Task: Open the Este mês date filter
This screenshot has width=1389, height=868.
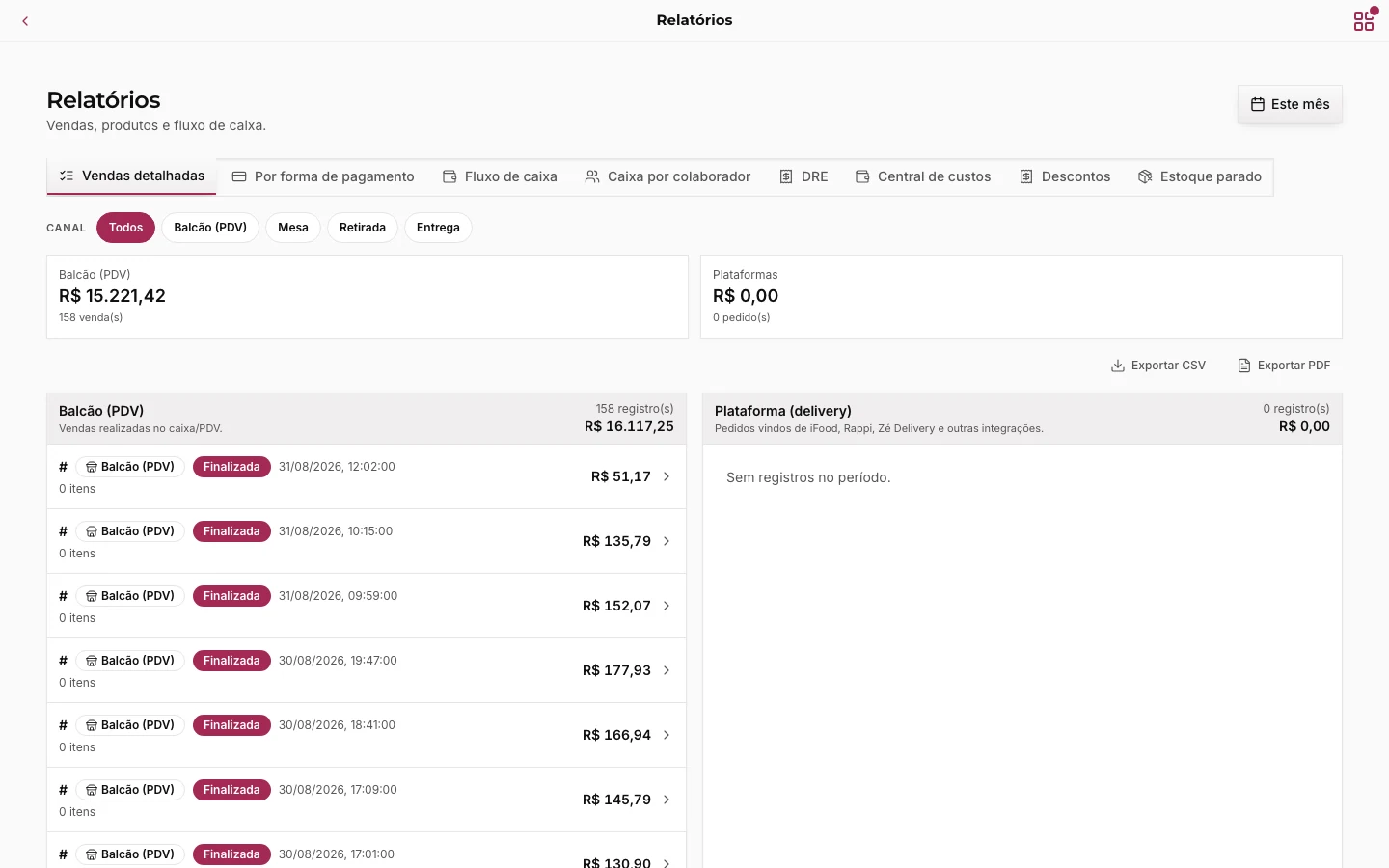Action: tap(1290, 104)
